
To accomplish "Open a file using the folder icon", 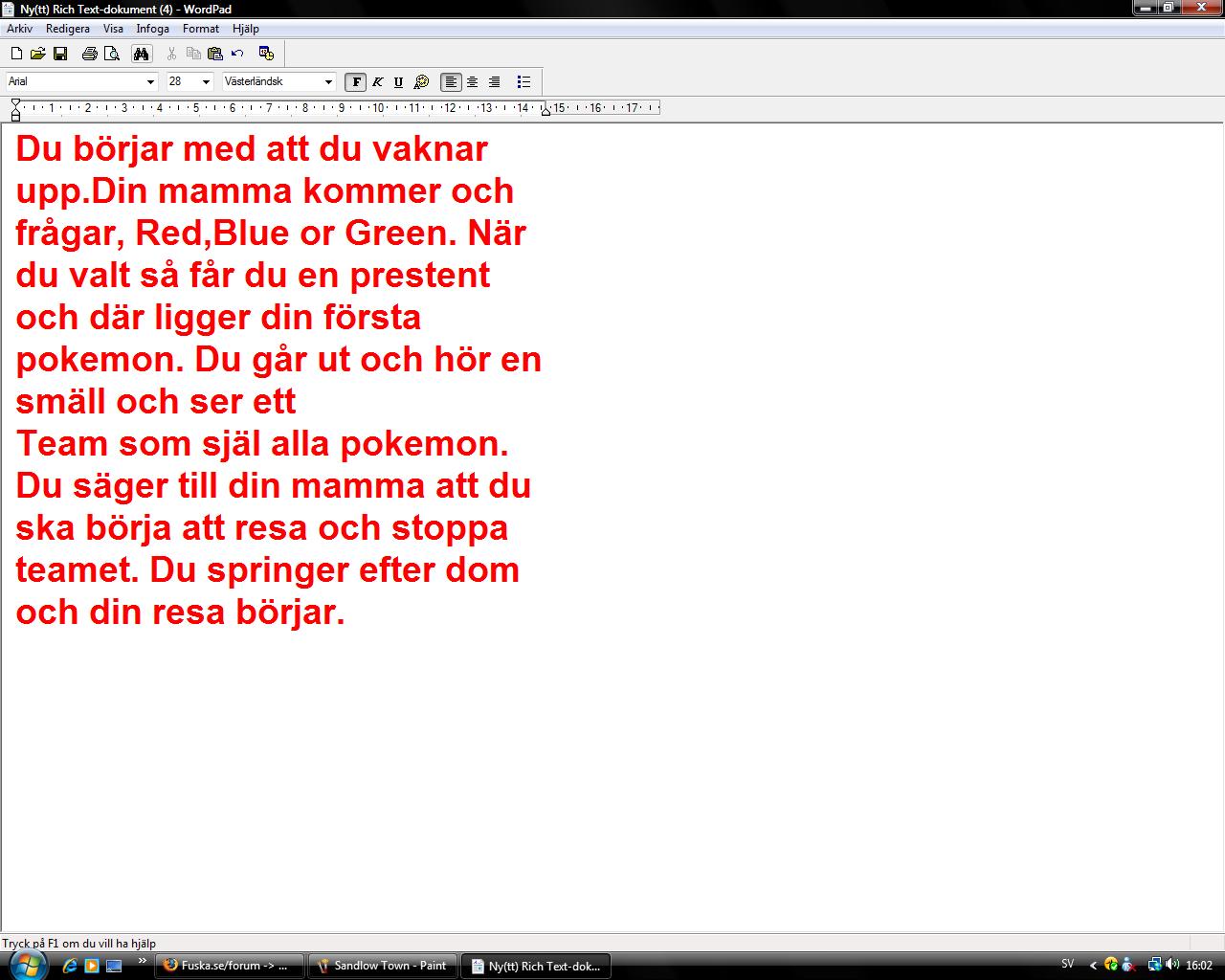I will 38,54.
